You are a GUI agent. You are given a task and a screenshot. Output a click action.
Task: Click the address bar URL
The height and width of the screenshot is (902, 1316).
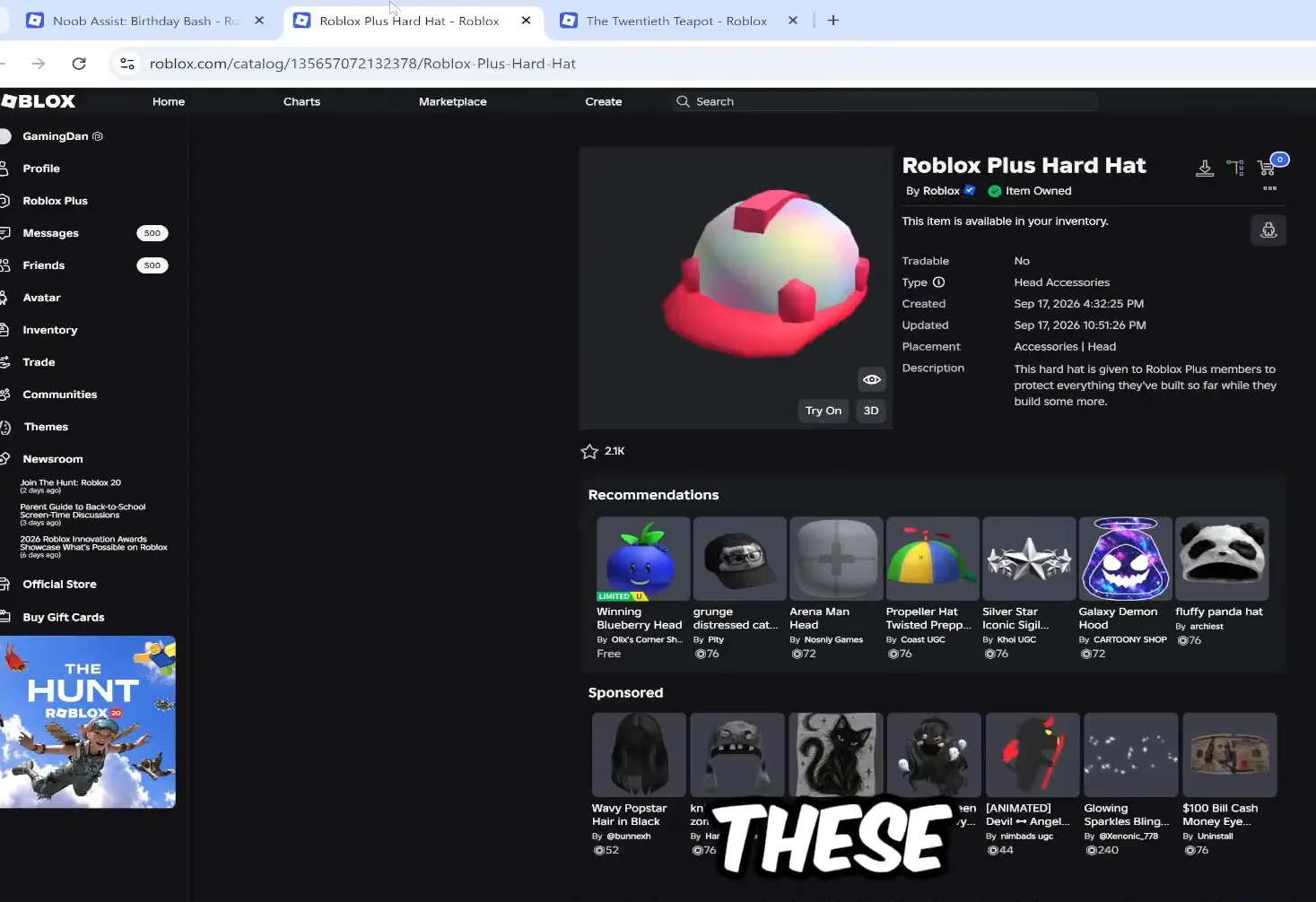[362, 64]
